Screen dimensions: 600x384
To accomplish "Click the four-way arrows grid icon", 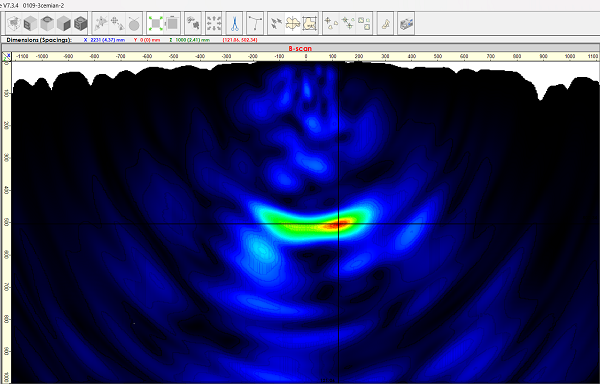I will point(214,24).
